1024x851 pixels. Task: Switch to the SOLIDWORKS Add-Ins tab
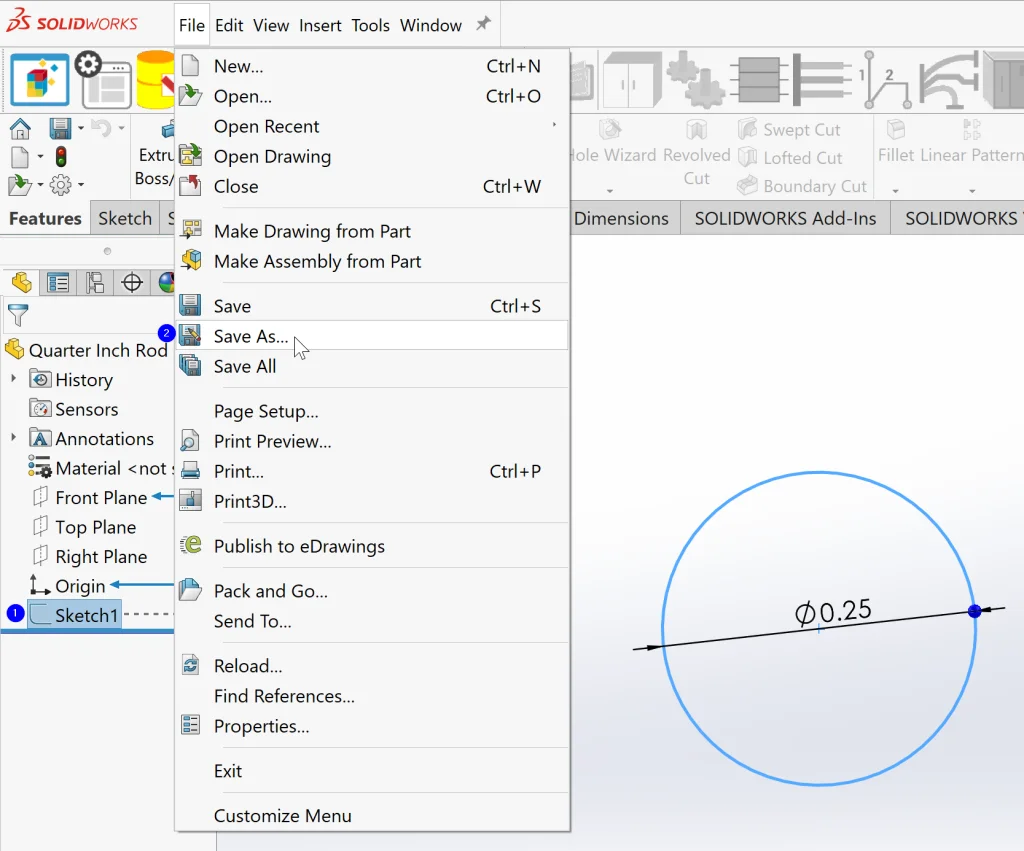785,218
